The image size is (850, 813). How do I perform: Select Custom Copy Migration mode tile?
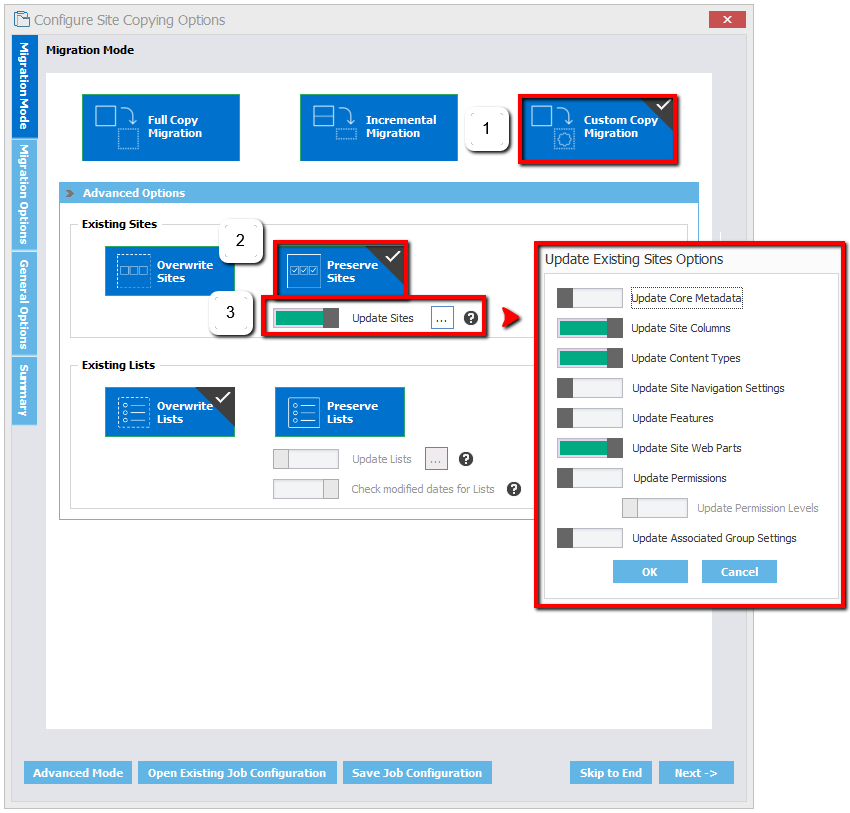point(597,128)
